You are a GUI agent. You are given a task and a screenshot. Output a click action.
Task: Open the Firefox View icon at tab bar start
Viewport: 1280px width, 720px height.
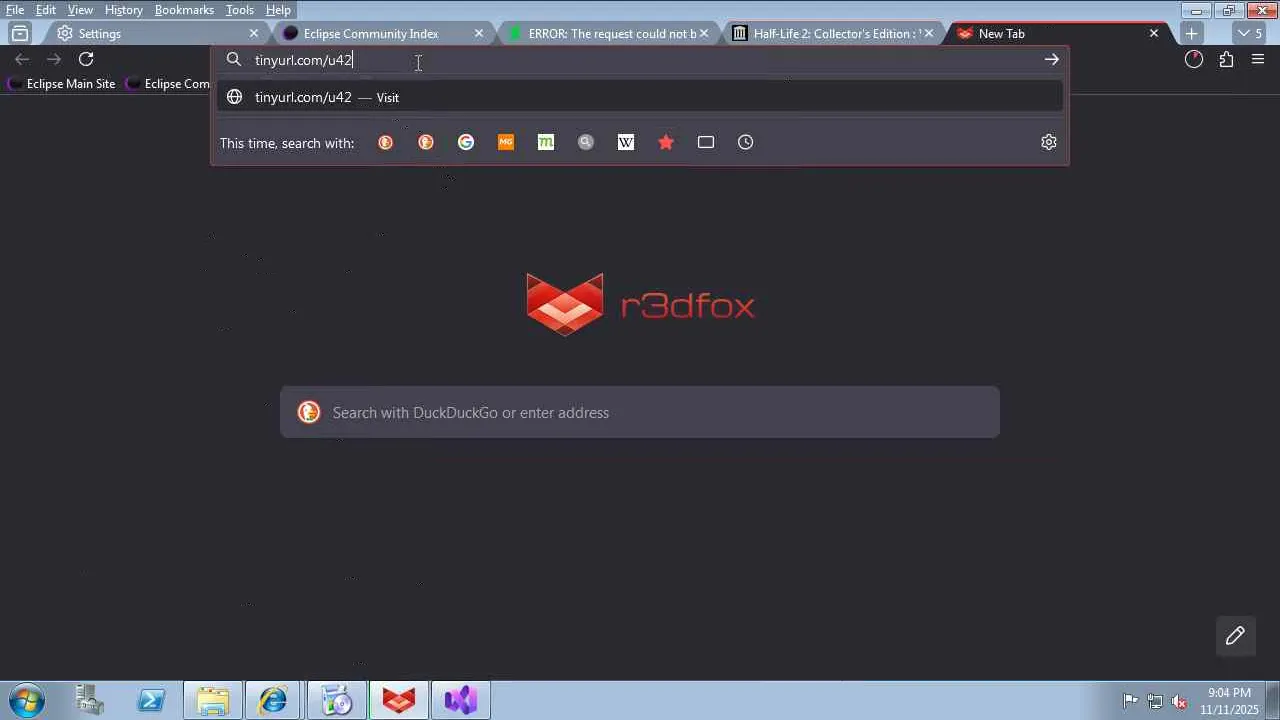click(x=20, y=33)
